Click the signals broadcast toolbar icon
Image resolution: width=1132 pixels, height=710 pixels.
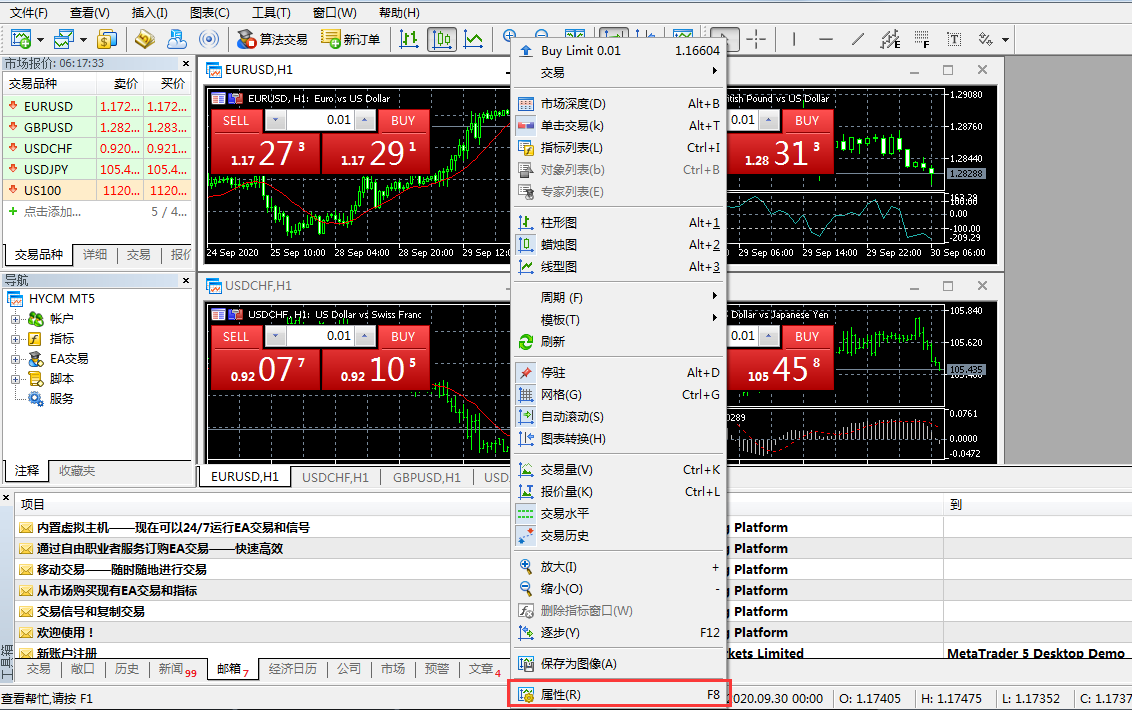pyautogui.click(x=209, y=40)
